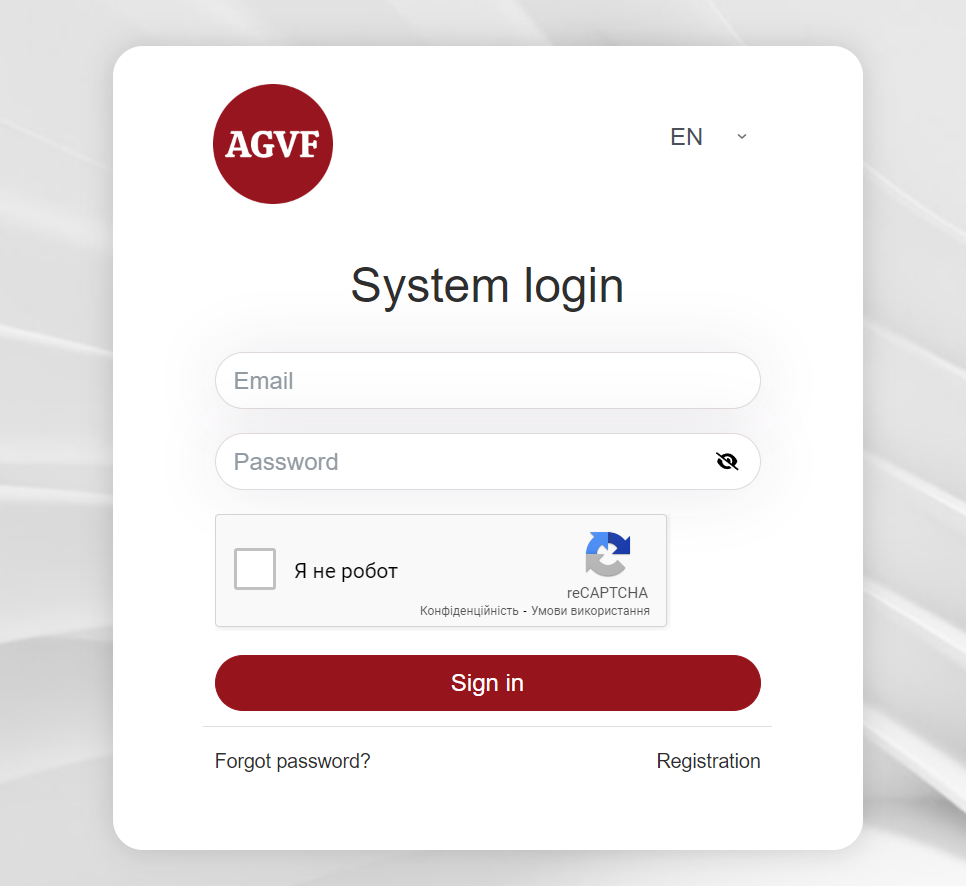Focus the Email input field
The width and height of the screenshot is (966, 886).
click(488, 381)
